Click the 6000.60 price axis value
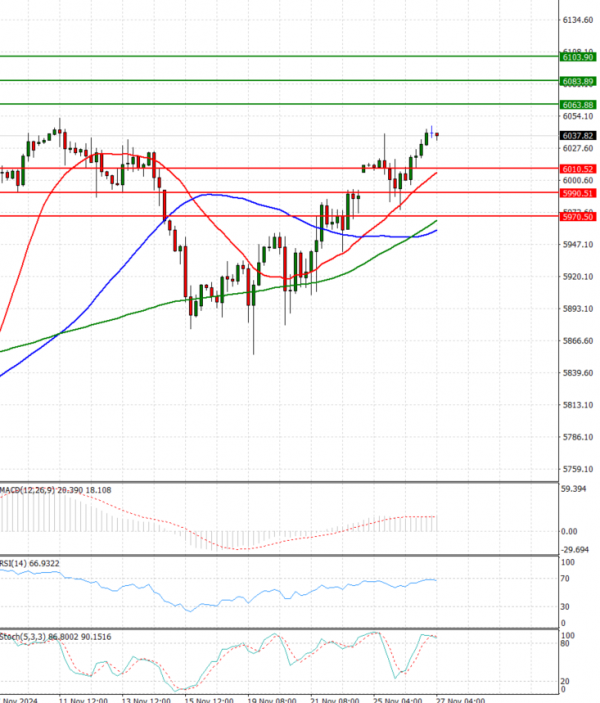600x703 pixels. 578,180
